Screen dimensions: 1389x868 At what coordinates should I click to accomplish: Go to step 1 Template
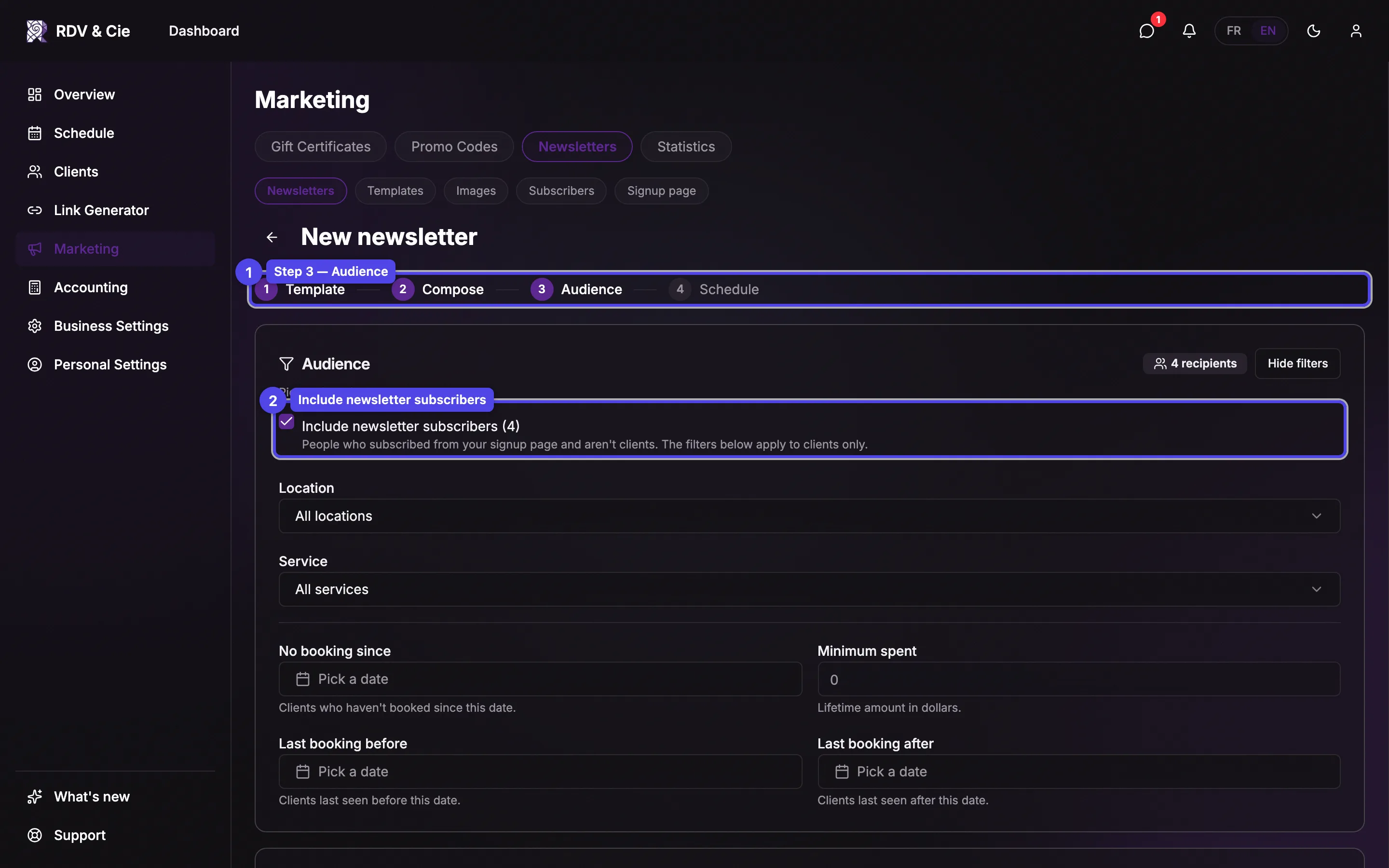pos(301,289)
